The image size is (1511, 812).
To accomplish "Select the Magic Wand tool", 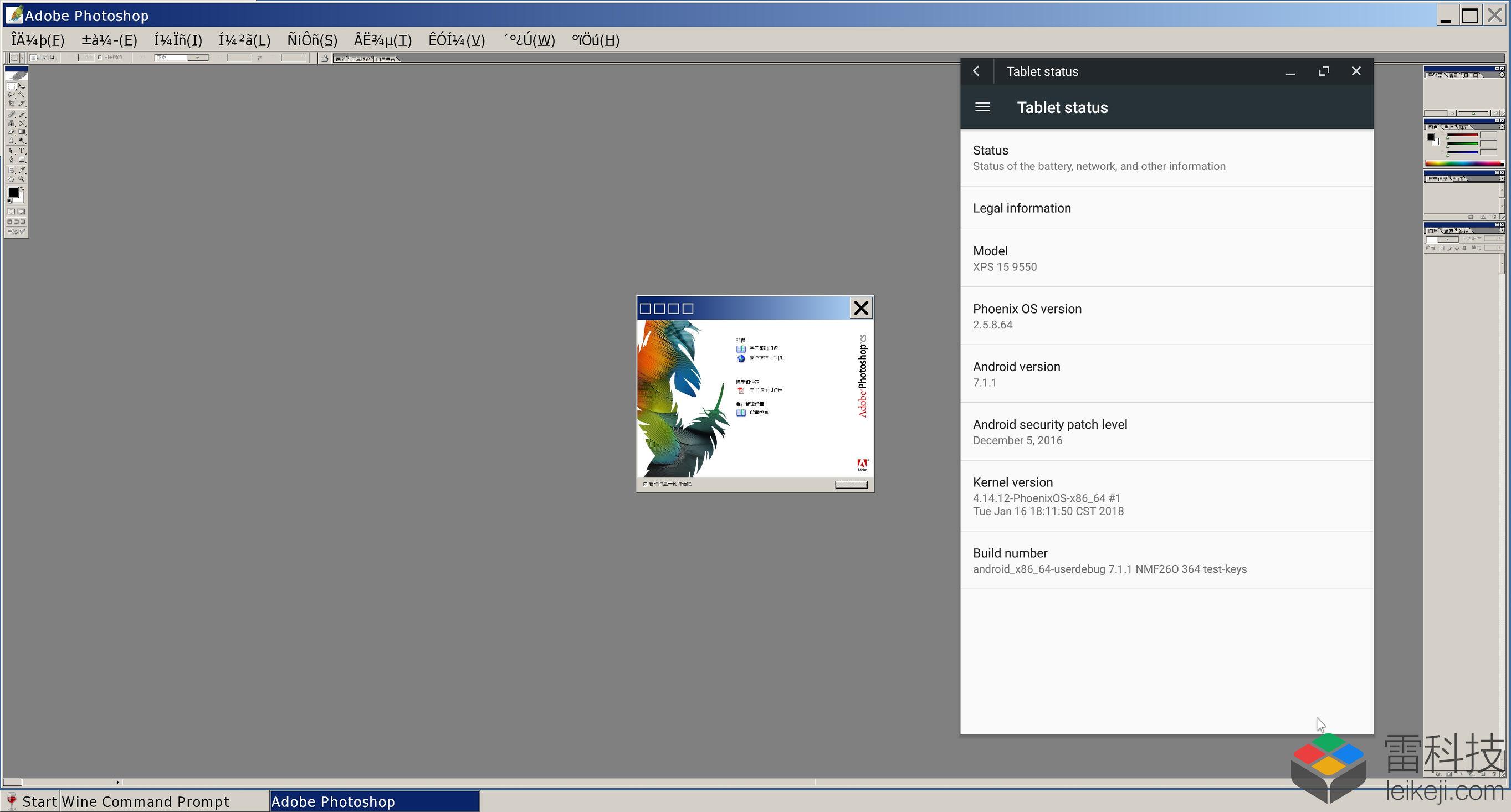I will pos(22,94).
